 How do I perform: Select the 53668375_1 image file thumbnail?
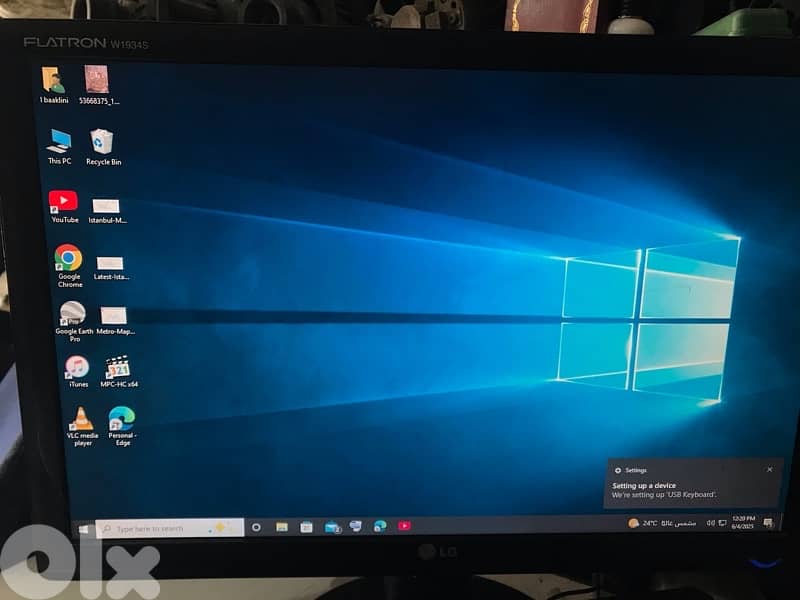click(96, 80)
